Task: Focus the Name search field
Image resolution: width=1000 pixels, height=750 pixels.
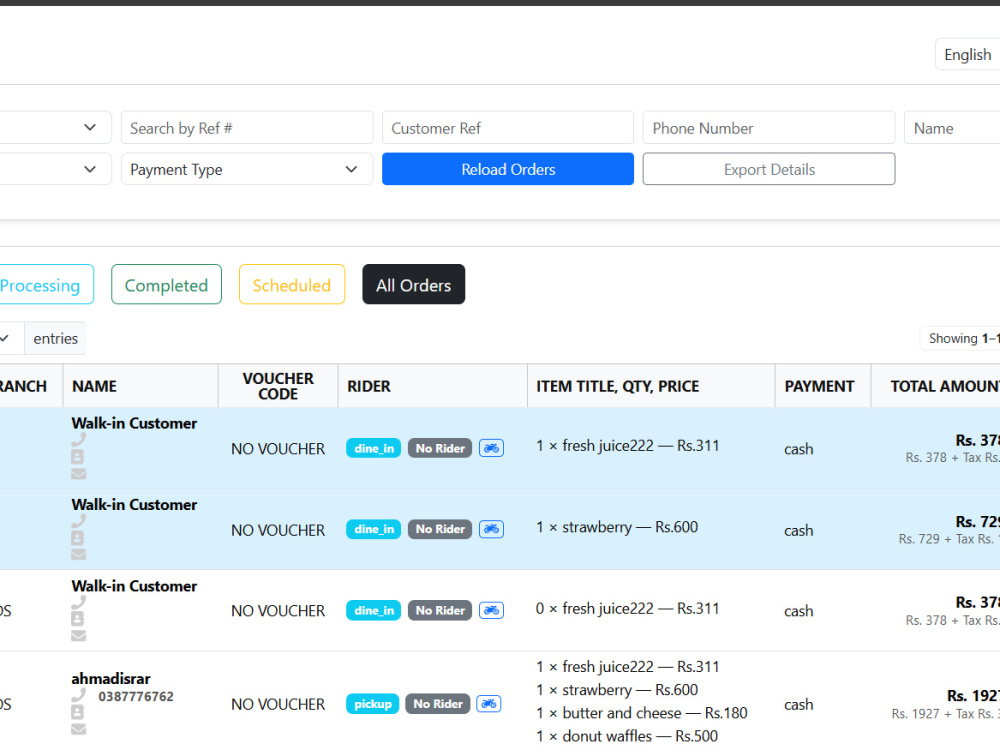Action: point(952,128)
